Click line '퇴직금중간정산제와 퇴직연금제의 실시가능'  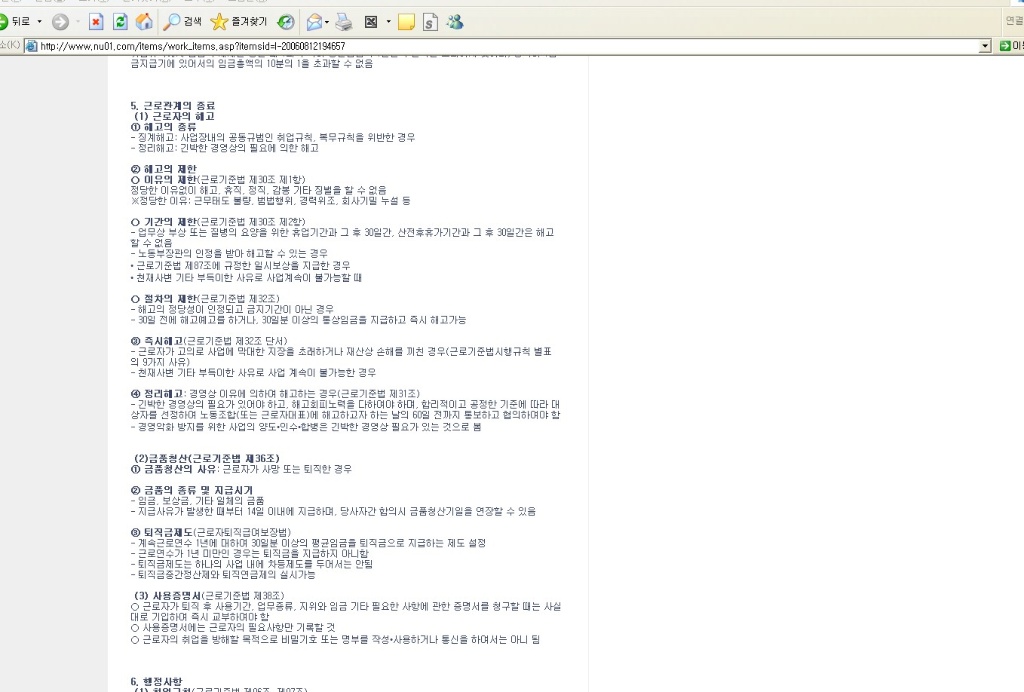point(223,574)
